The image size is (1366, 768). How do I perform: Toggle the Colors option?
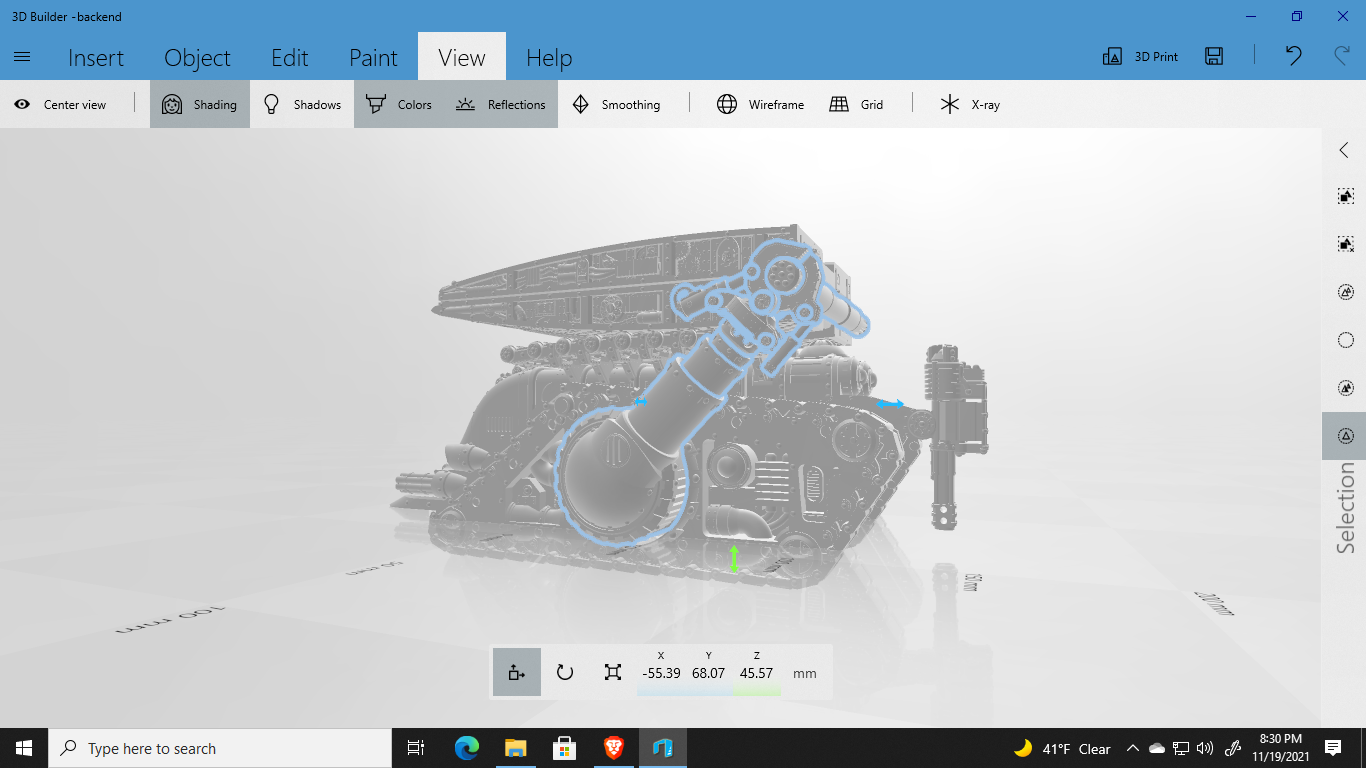(x=399, y=104)
